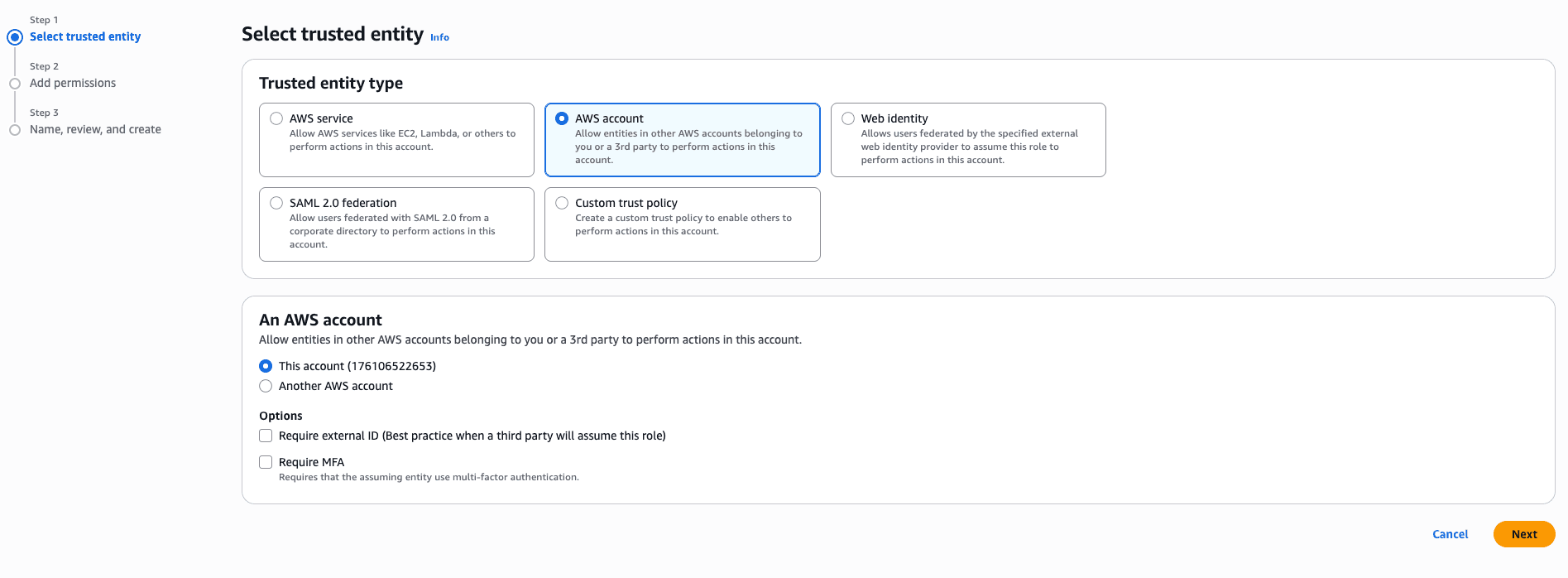This screenshot has width=1568, height=578.
Task: Select Another AWS account radio
Action: pyautogui.click(x=266, y=386)
